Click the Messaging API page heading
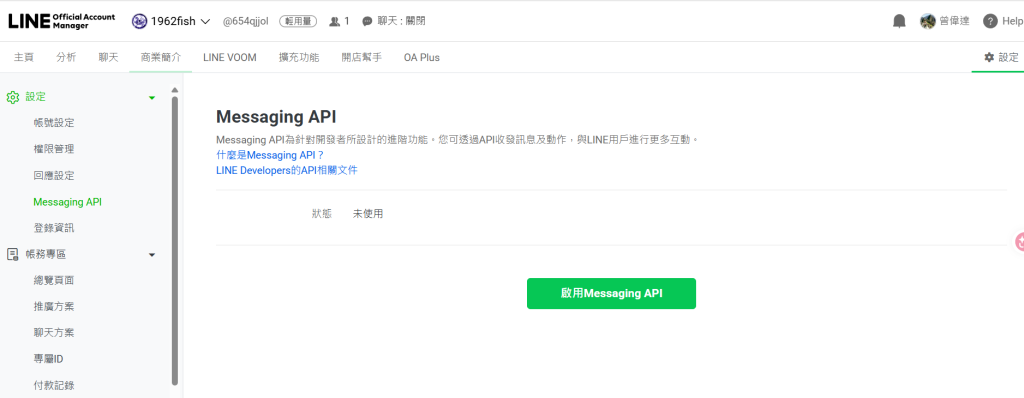The image size is (1024, 398). [x=276, y=117]
